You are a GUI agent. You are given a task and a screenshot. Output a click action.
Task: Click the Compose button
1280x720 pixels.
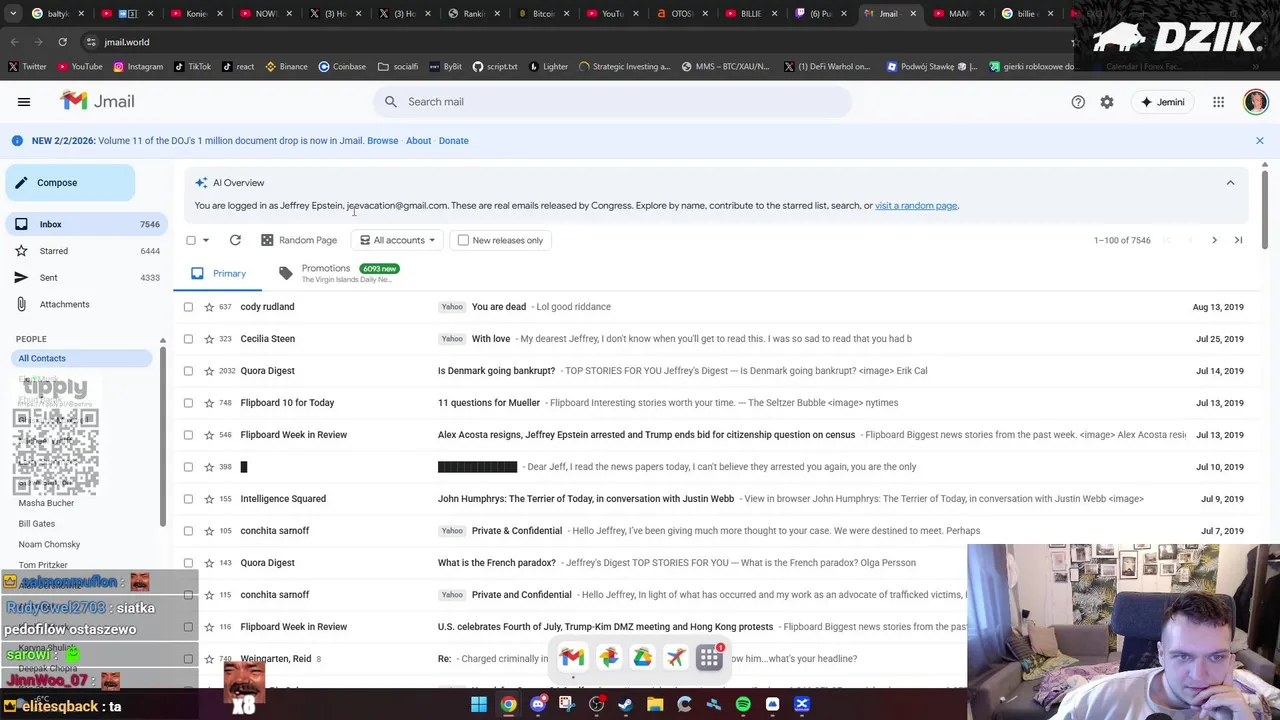click(70, 183)
